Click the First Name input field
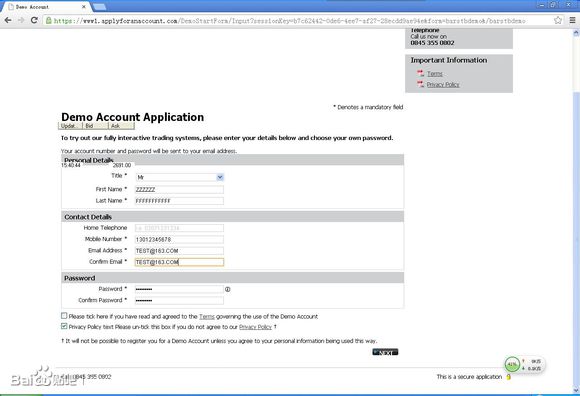The width and height of the screenshot is (580, 396). pyautogui.click(x=179, y=189)
